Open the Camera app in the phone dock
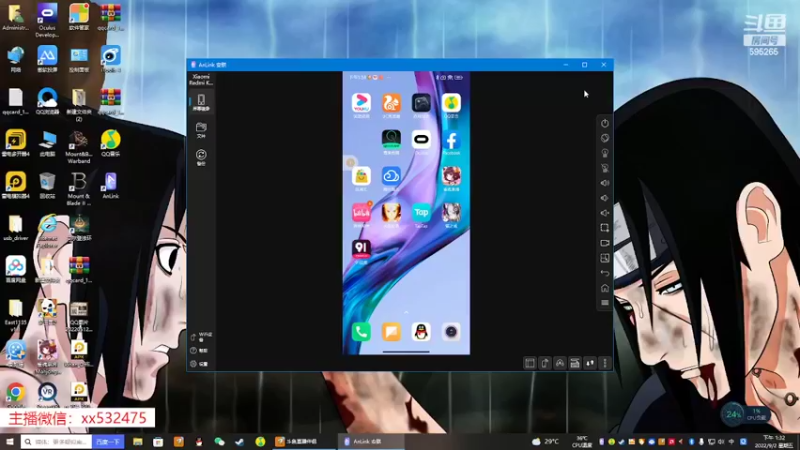The image size is (800, 450). (x=451, y=332)
